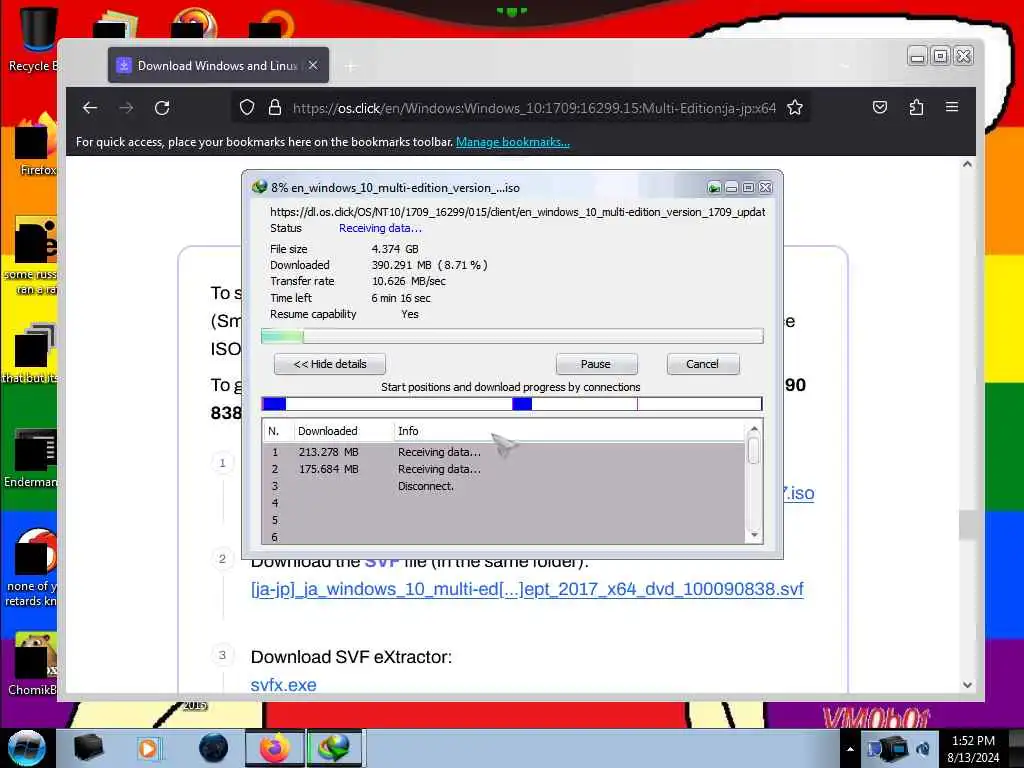Image resolution: width=1024 pixels, height=768 pixels.
Task: Switch to Firefox taskbar button
Action: [x=274, y=748]
